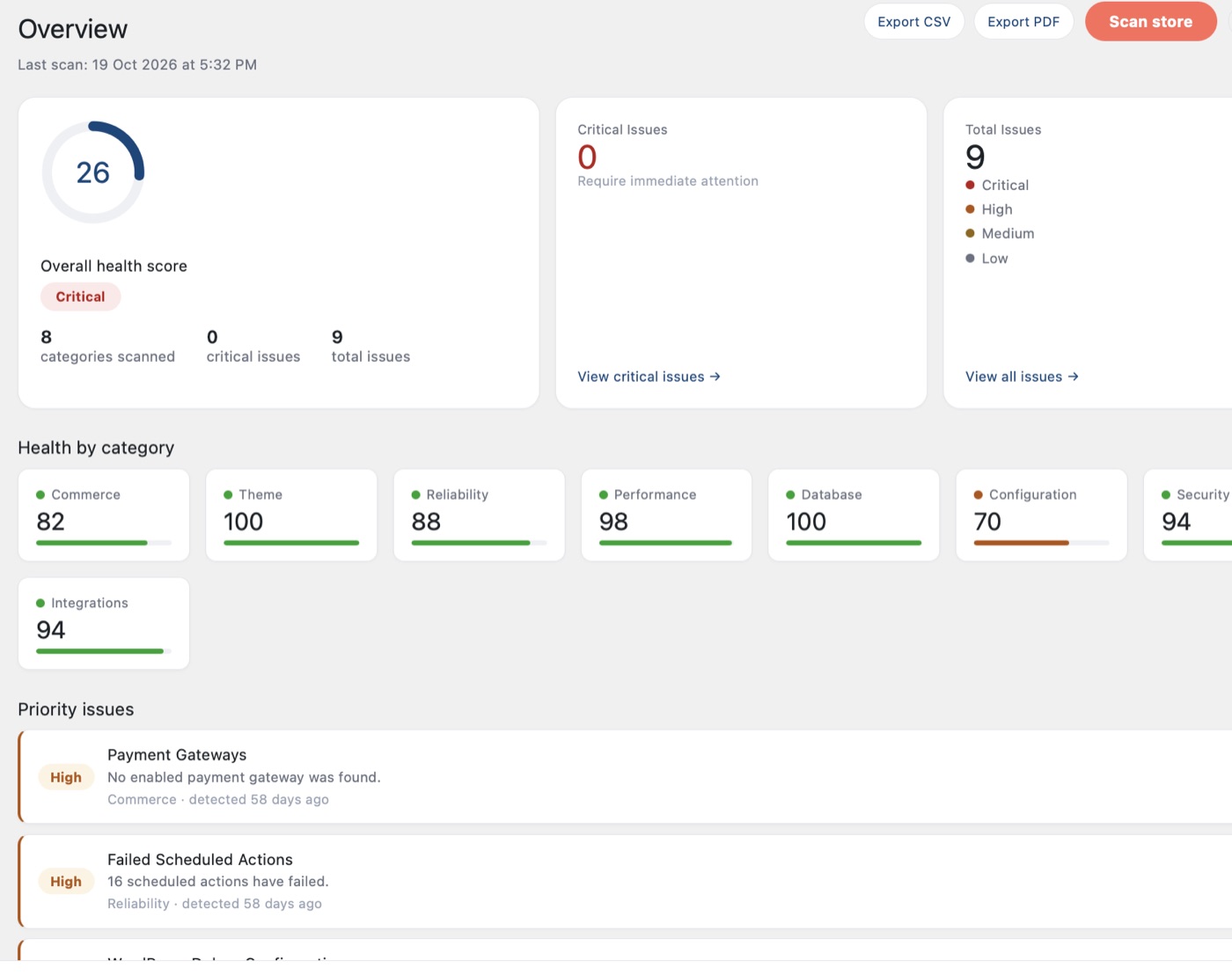The image size is (1232, 975).
Task: Select the Critical legend entry in Total Issues
Action: [x=997, y=185]
